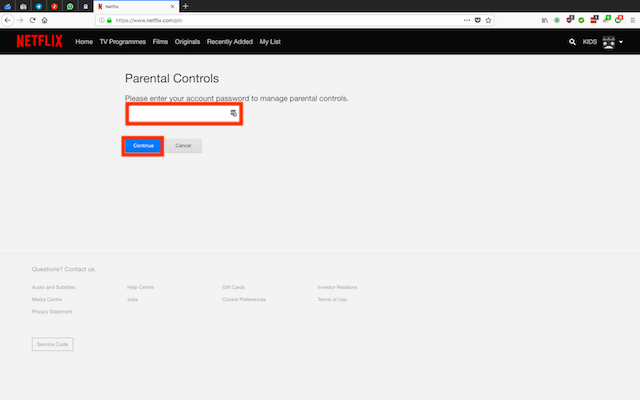Open the Films section
This screenshot has height=400, width=640.
160,42
